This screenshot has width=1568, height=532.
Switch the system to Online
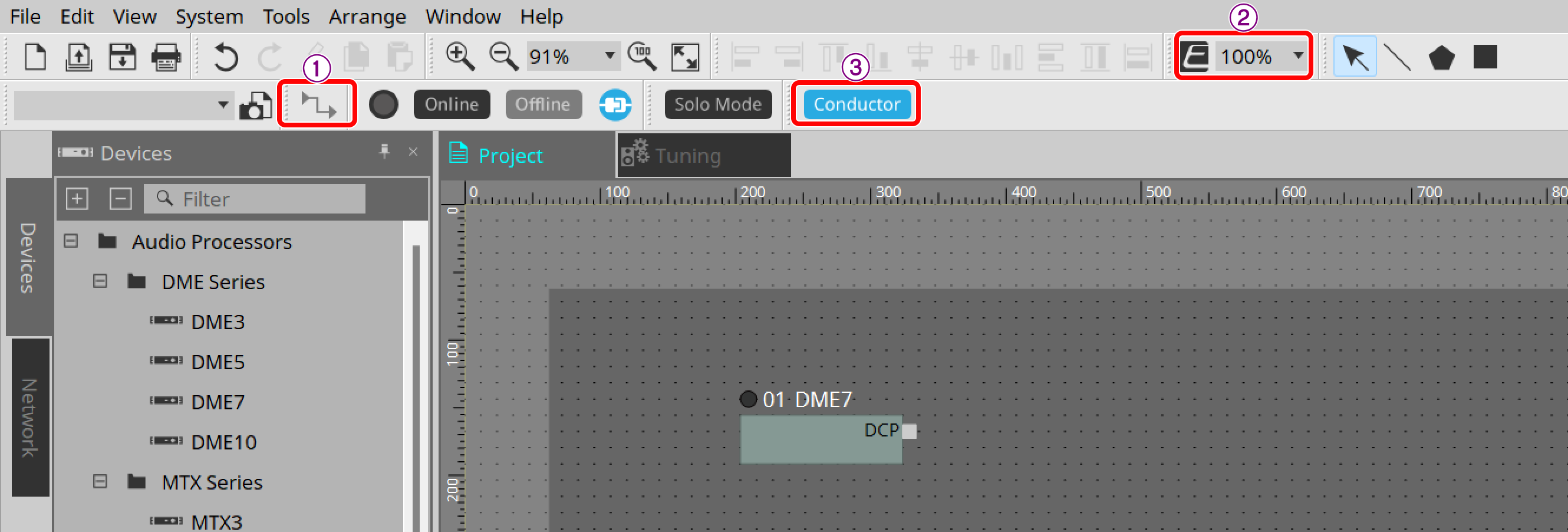451,103
